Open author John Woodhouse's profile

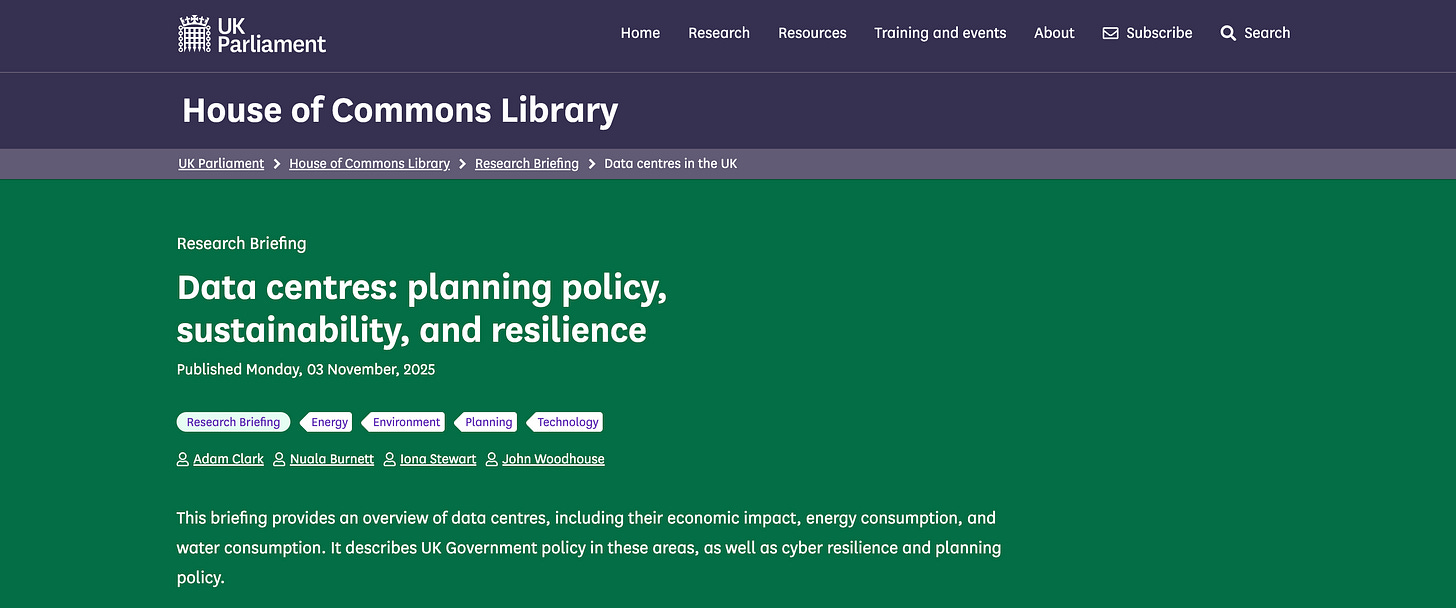[x=553, y=459]
